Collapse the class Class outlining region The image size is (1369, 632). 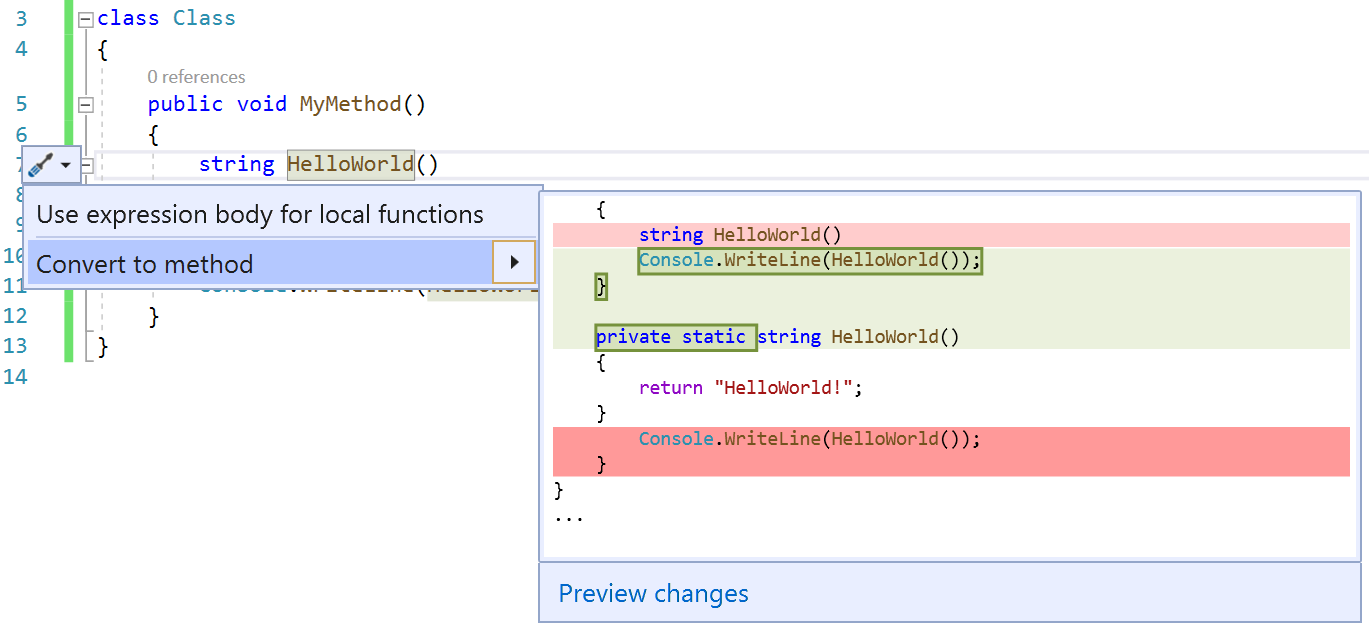pyautogui.click(x=86, y=18)
